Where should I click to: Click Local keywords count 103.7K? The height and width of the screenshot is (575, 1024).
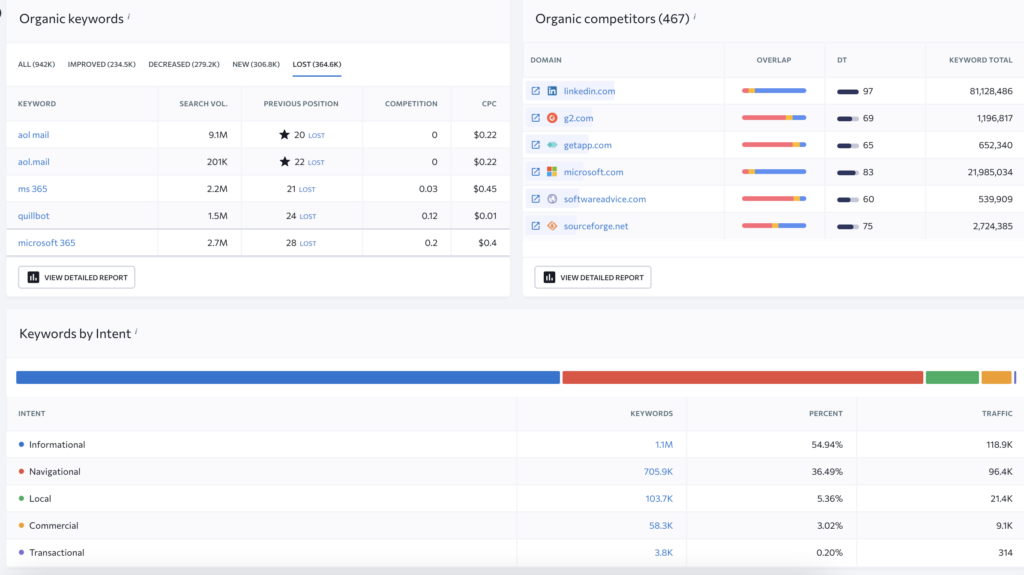pyautogui.click(x=659, y=499)
